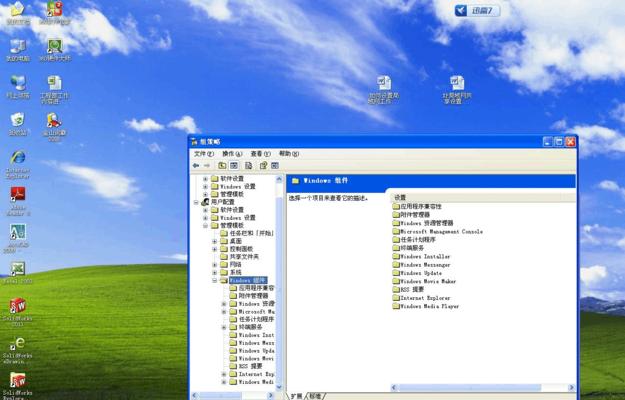
Task: Click the Up One Level folder toolbar icon
Action: tap(222, 165)
